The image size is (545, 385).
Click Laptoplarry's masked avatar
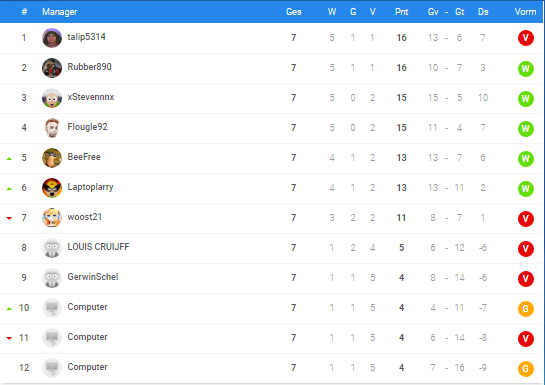pyautogui.click(x=52, y=188)
